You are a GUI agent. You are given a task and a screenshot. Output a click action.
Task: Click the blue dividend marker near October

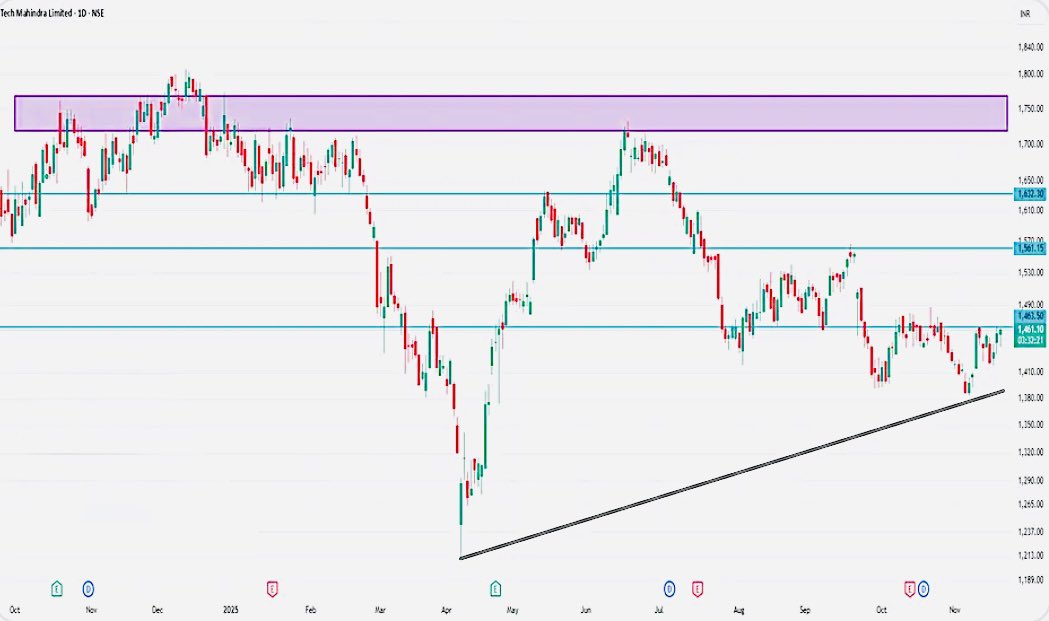coord(922,589)
